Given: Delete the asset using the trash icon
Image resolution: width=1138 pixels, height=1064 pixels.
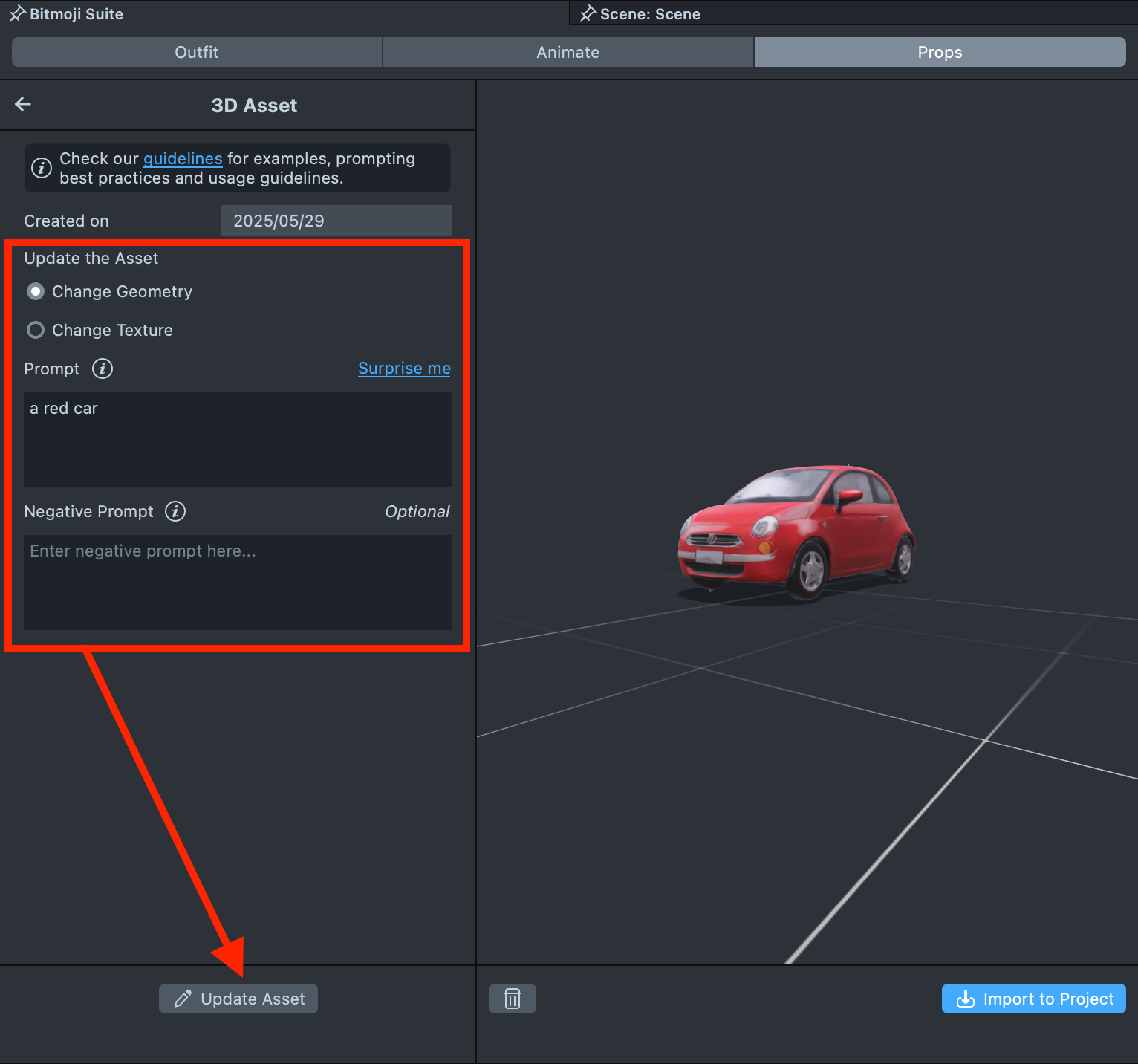Looking at the screenshot, I should coord(513,999).
